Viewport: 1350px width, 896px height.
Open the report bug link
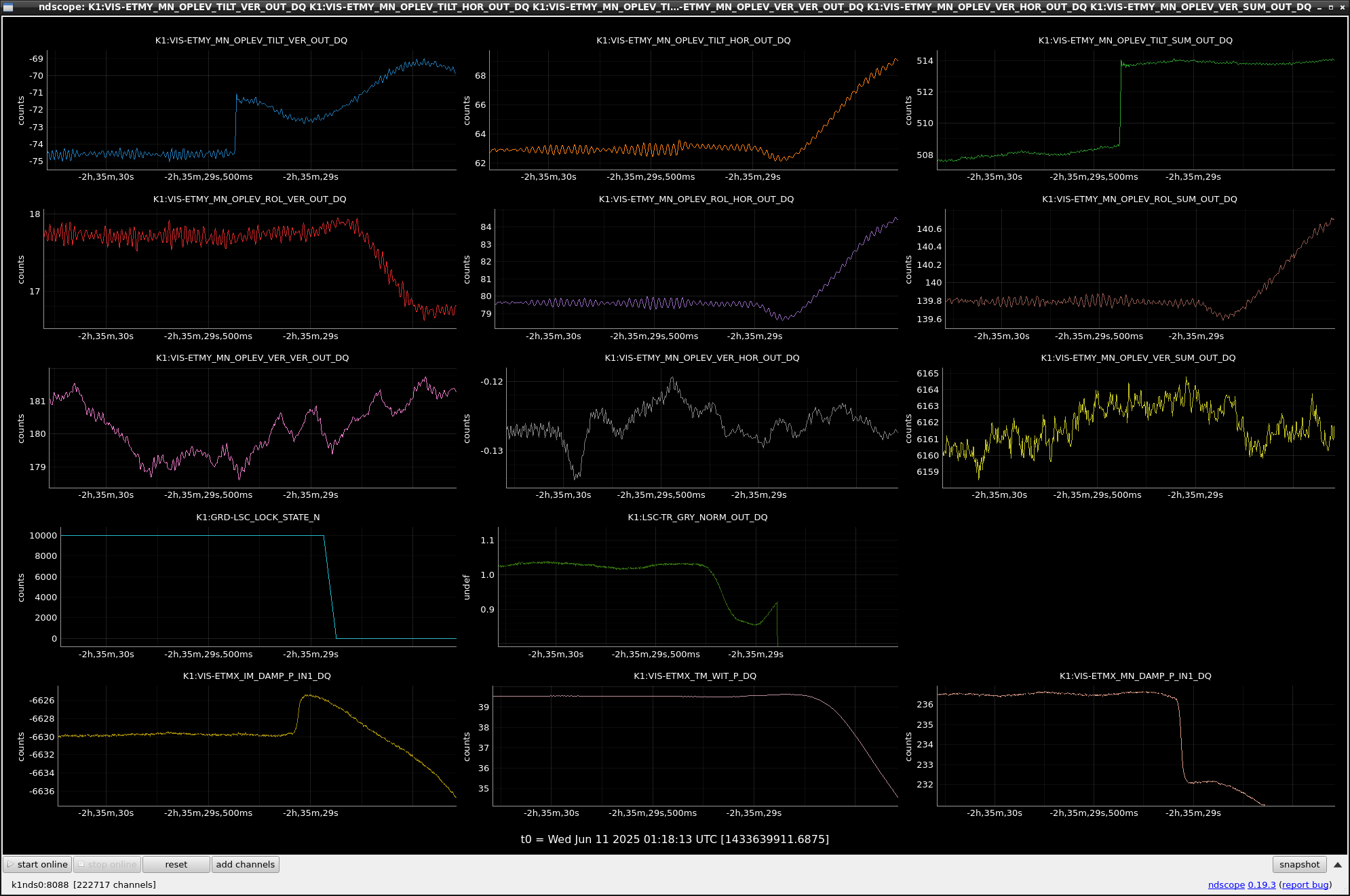[1305, 884]
